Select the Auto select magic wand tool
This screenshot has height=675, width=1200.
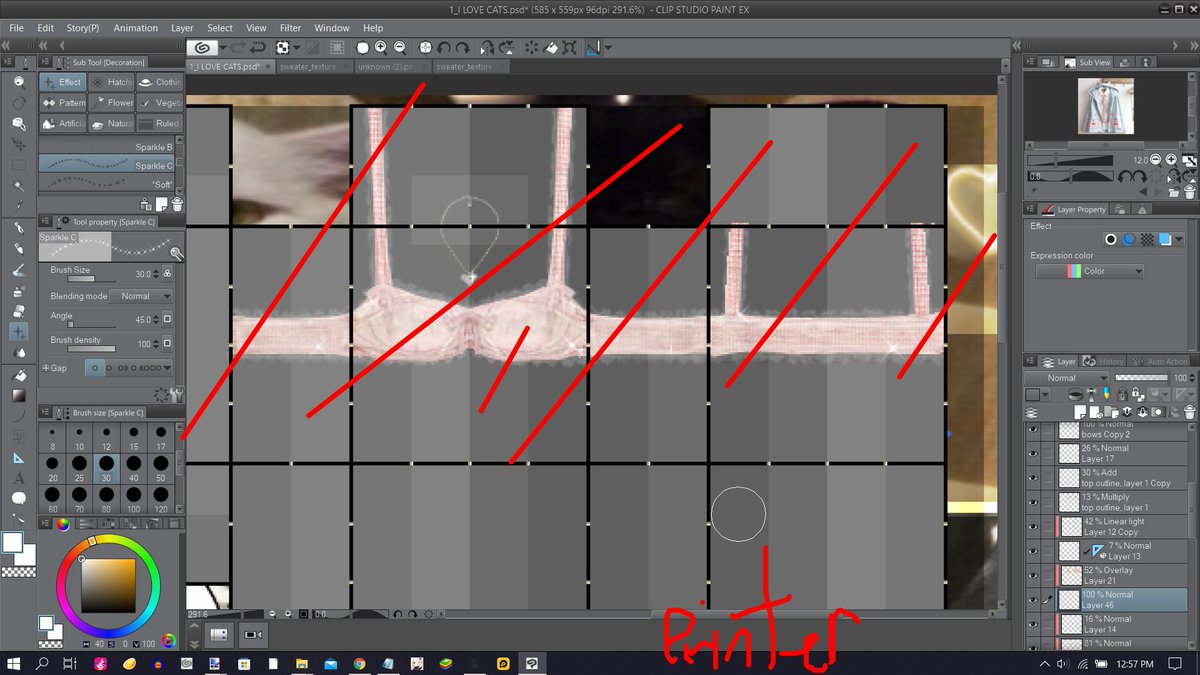[19, 186]
